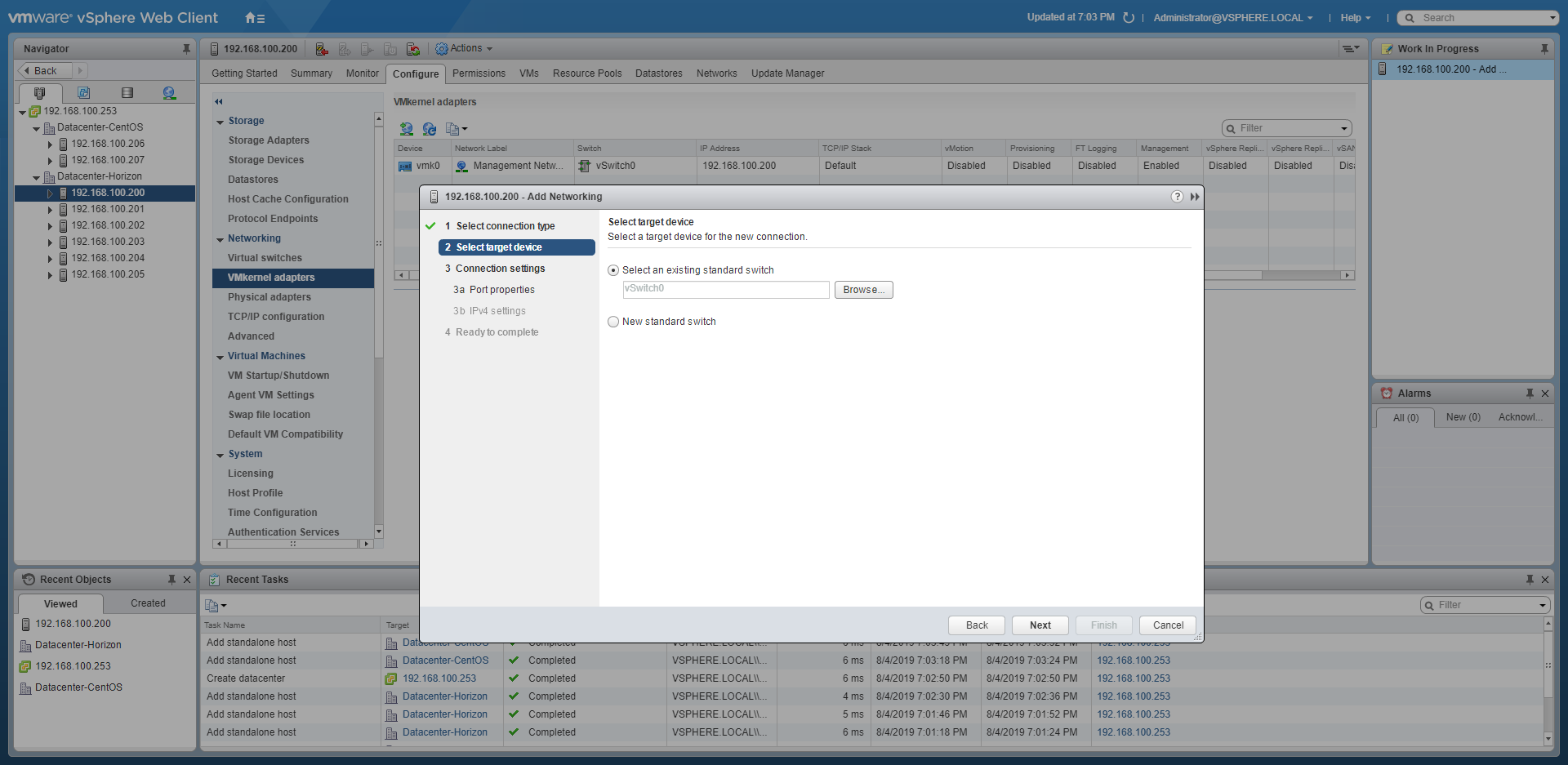Click the help icon in Add Networking dialog
1568x765 pixels.
click(1177, 197)
